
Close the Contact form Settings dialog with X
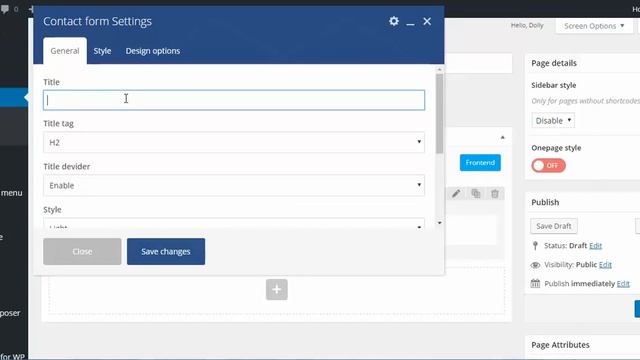(427, 21)
